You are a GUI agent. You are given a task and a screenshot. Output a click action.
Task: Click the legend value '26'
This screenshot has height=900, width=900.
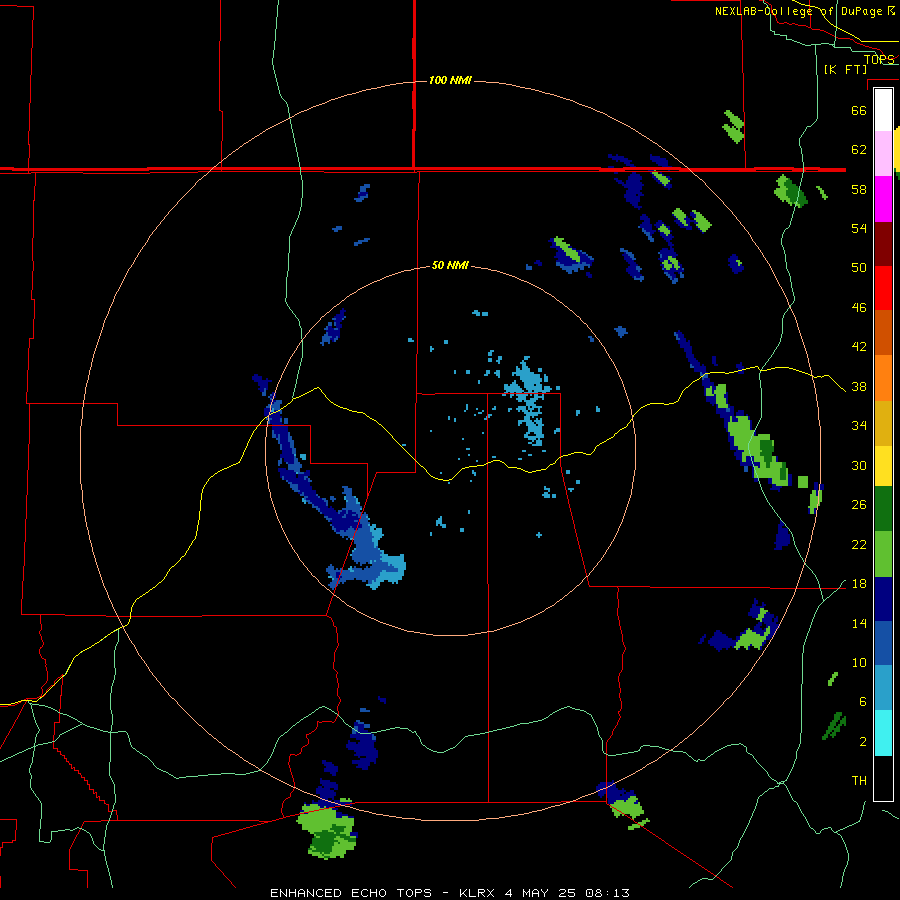(859, 505)
